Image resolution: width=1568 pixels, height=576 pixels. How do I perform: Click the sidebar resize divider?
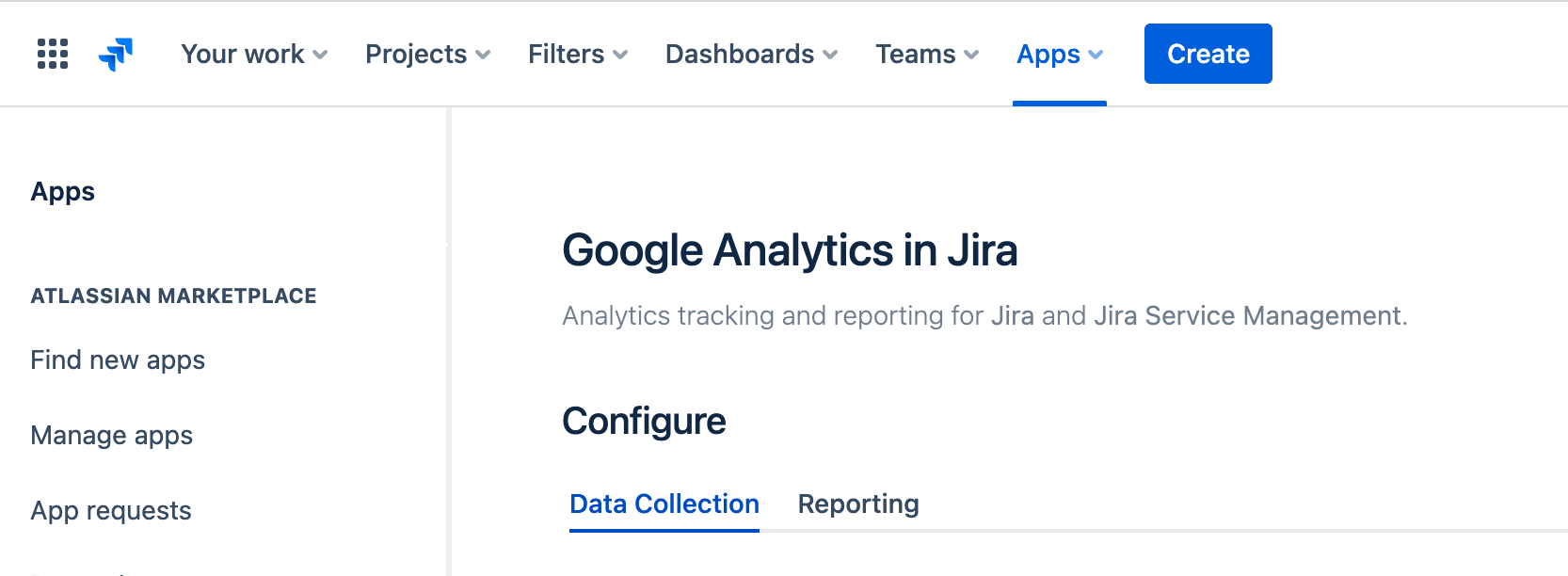449,339
